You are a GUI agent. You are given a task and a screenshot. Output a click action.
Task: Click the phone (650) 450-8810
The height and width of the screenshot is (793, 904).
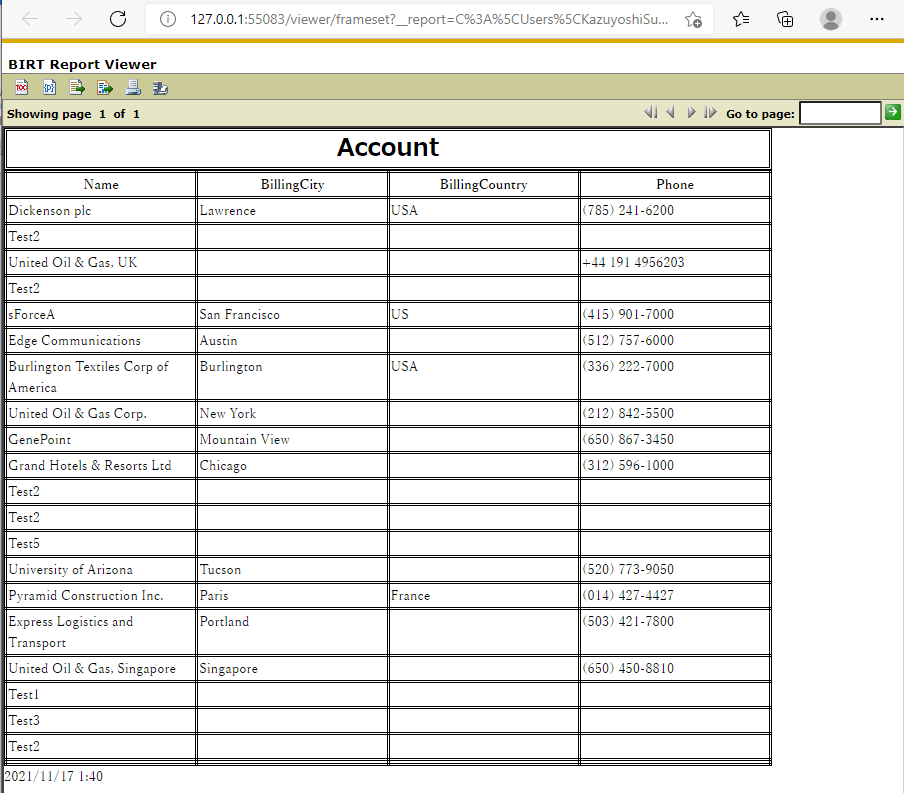(x=628, y=668)
